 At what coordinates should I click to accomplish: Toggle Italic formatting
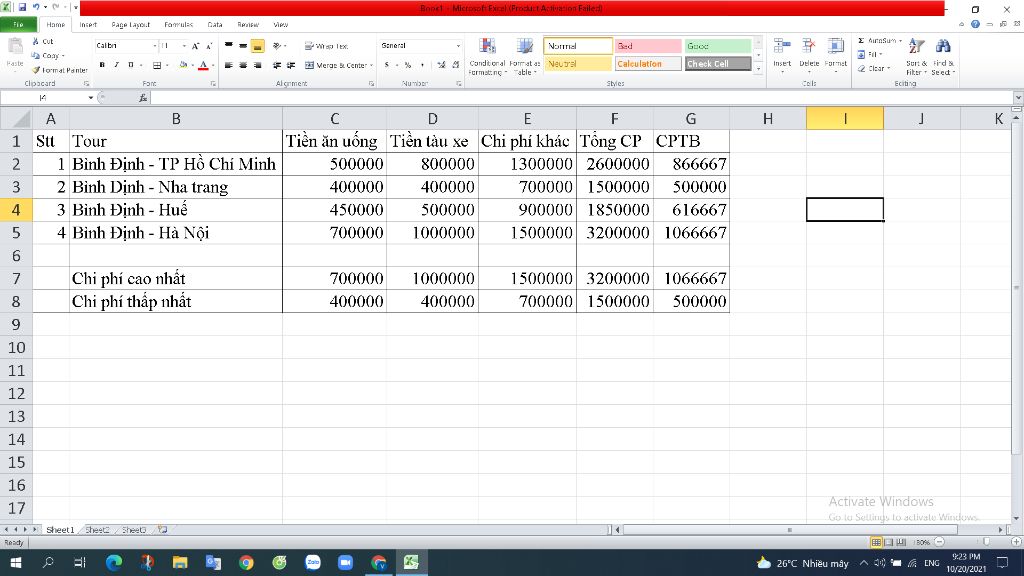pyautogui.click(x=116, y=65)
